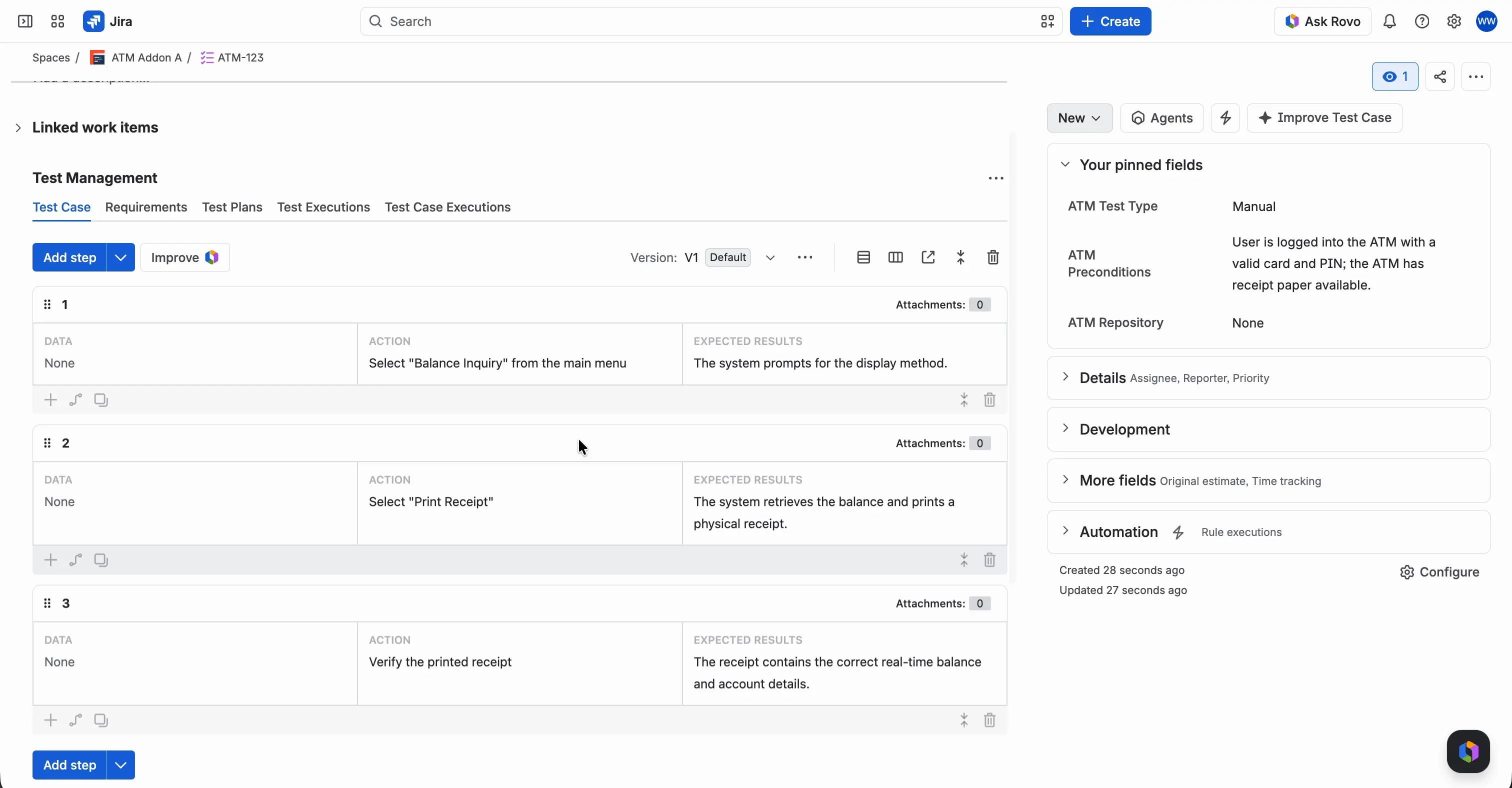
Task: Open the top Add step dropdown arrow
Action: (120, 257)
